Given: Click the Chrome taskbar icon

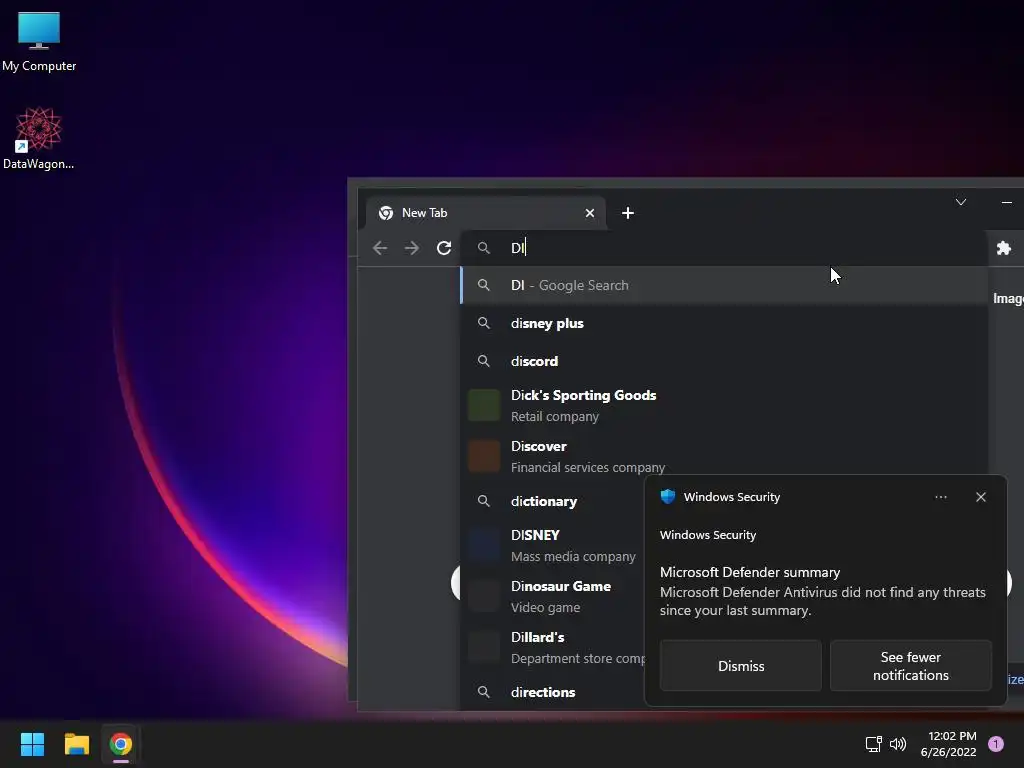Looking at the screenshot, I should click(x=121, y=744).
